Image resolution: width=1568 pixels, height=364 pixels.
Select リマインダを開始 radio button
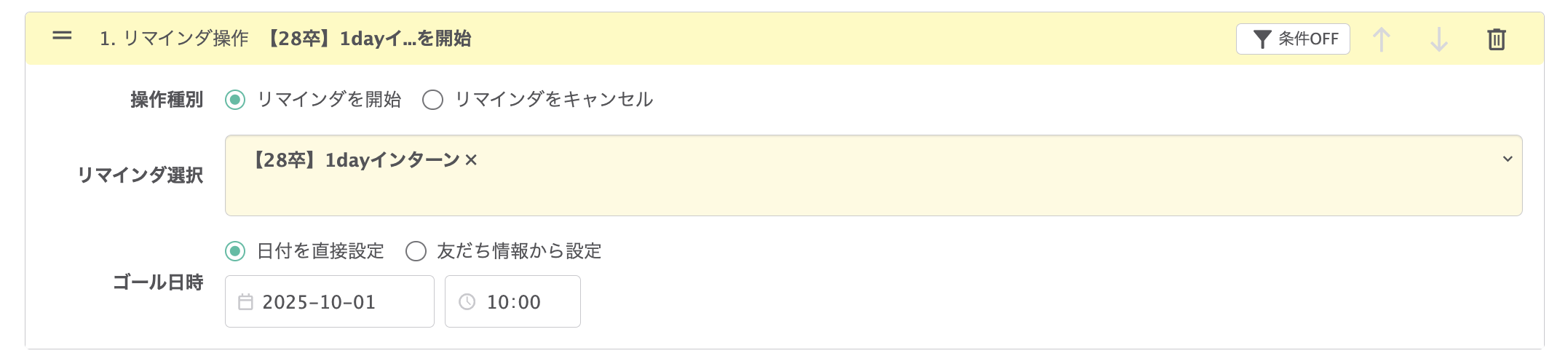(235, 100)
